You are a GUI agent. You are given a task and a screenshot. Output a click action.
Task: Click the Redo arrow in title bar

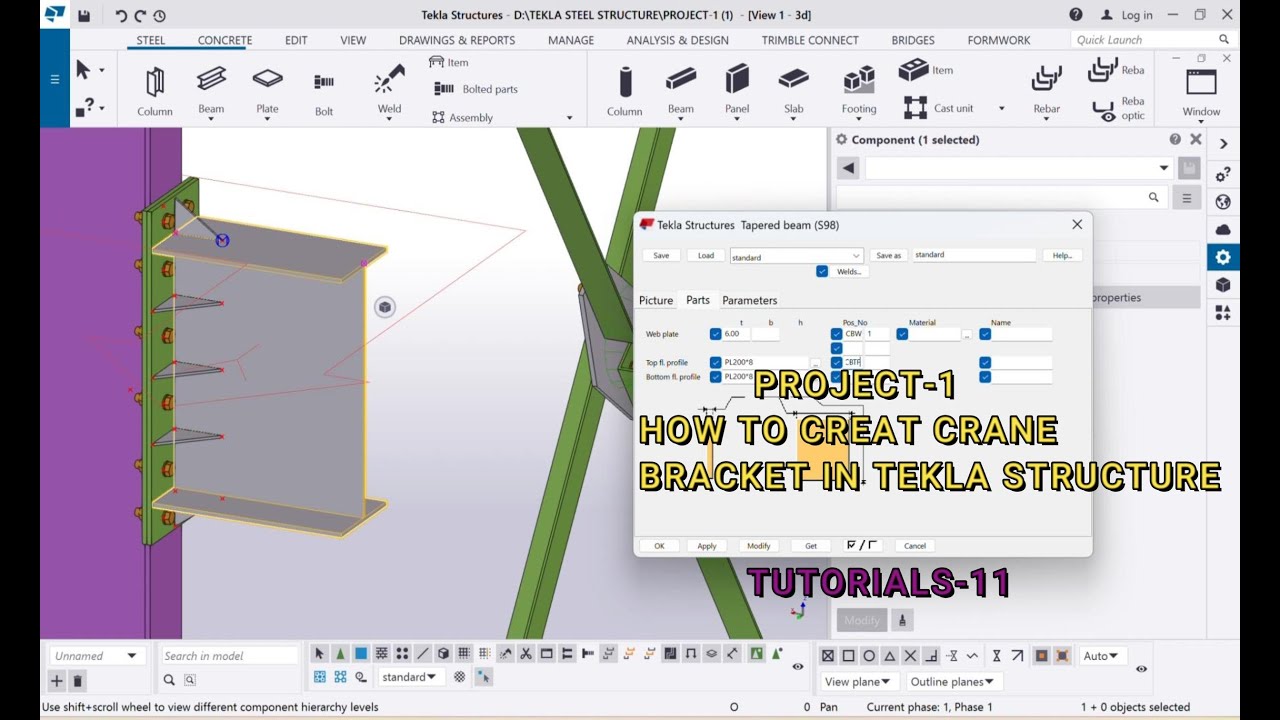[x=140, y=15]
